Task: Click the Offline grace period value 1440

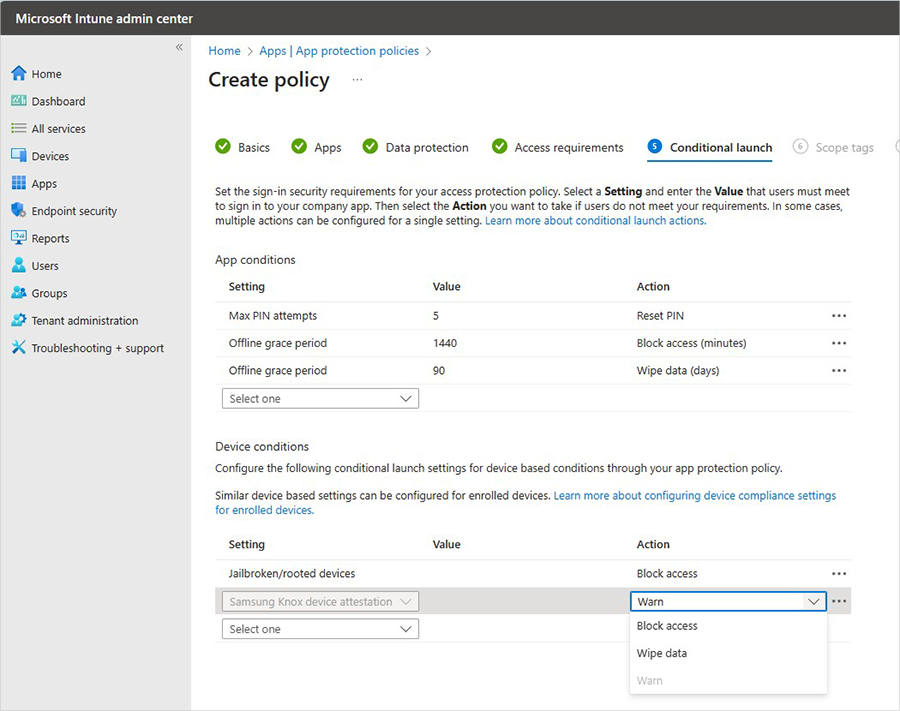Action: [445, 343]
